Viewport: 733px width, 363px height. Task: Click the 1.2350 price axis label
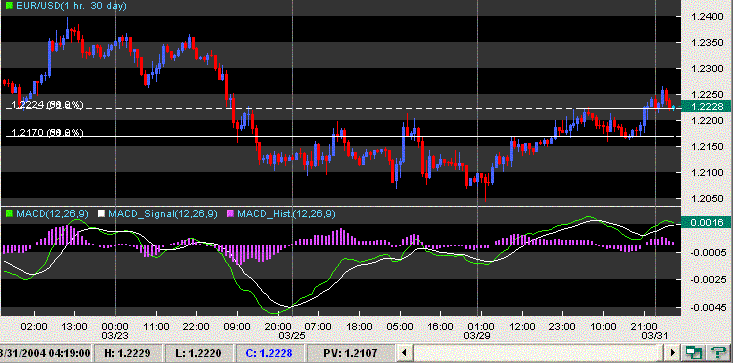coord(707,43)
